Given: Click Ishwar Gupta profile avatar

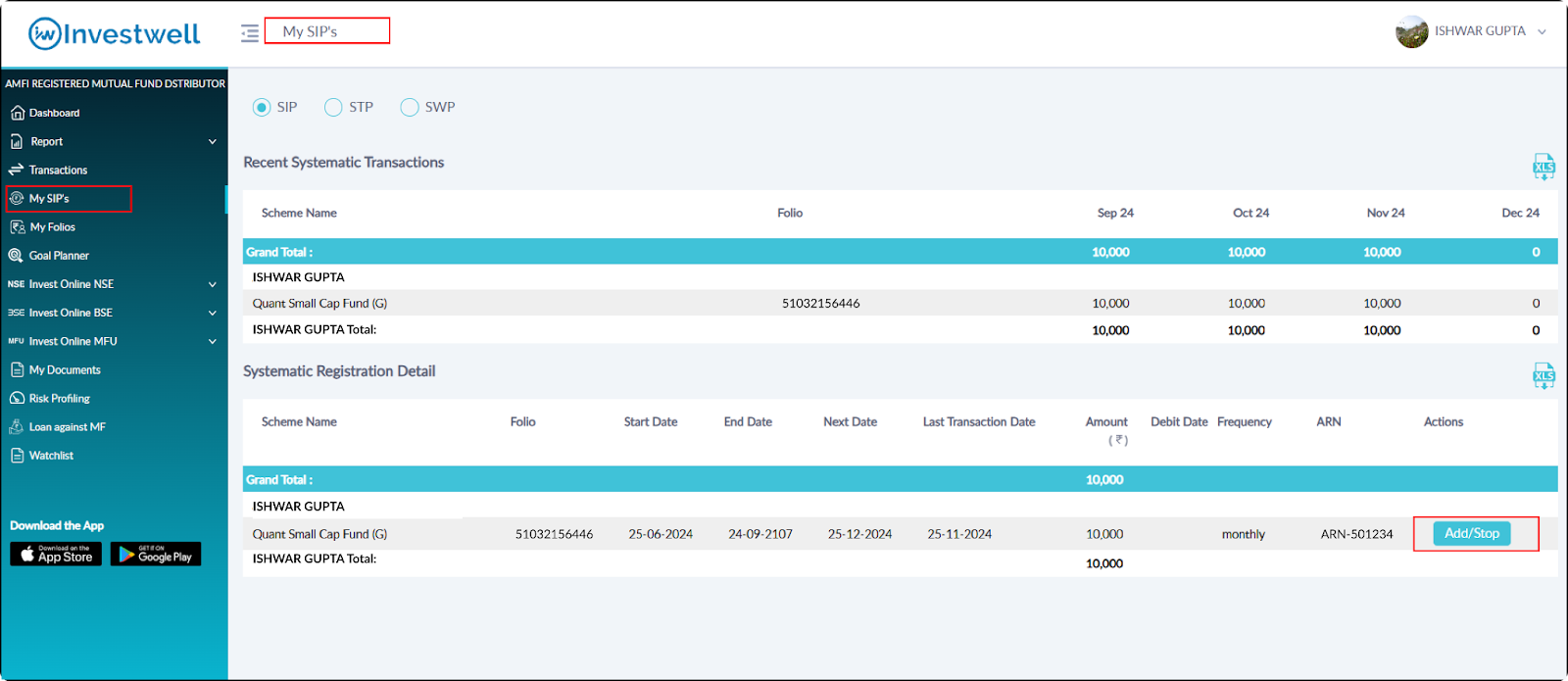Looking at the screenshot, I should pyautogui.click(x=1412, y=31).
